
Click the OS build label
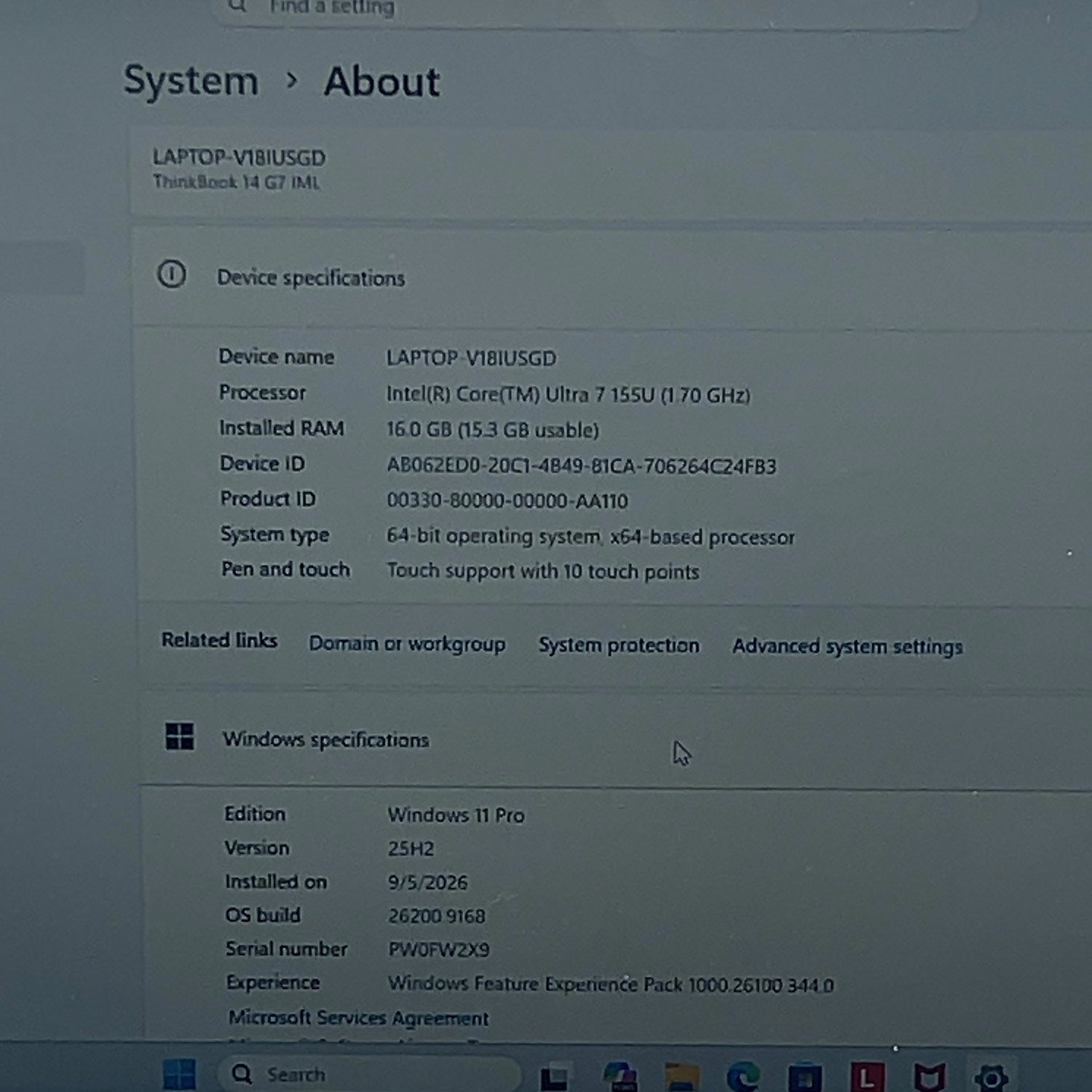[263, 915]
